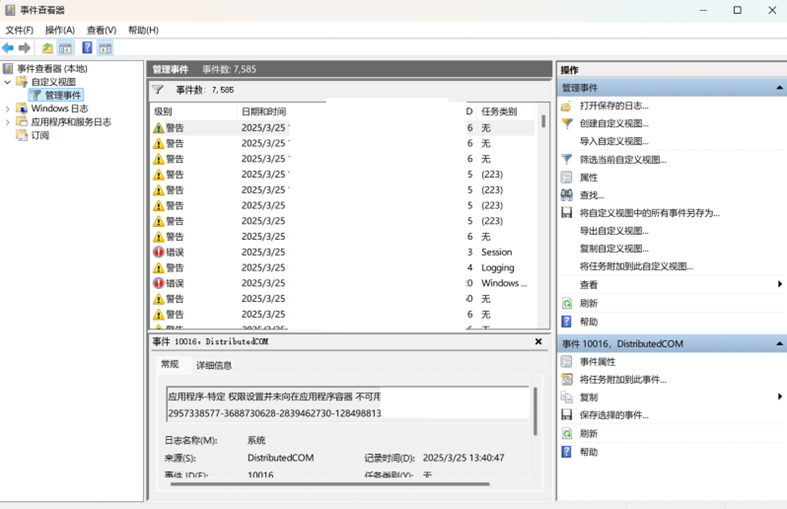Click the blue Help icon in the toolbar
787x509 pixels.
tap(87, 48)
